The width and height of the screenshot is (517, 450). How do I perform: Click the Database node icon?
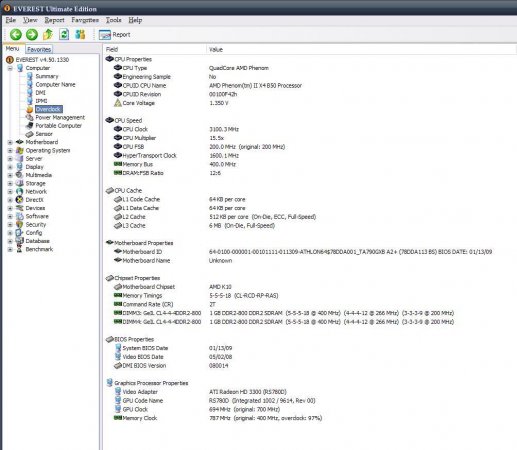click(20, 241)
